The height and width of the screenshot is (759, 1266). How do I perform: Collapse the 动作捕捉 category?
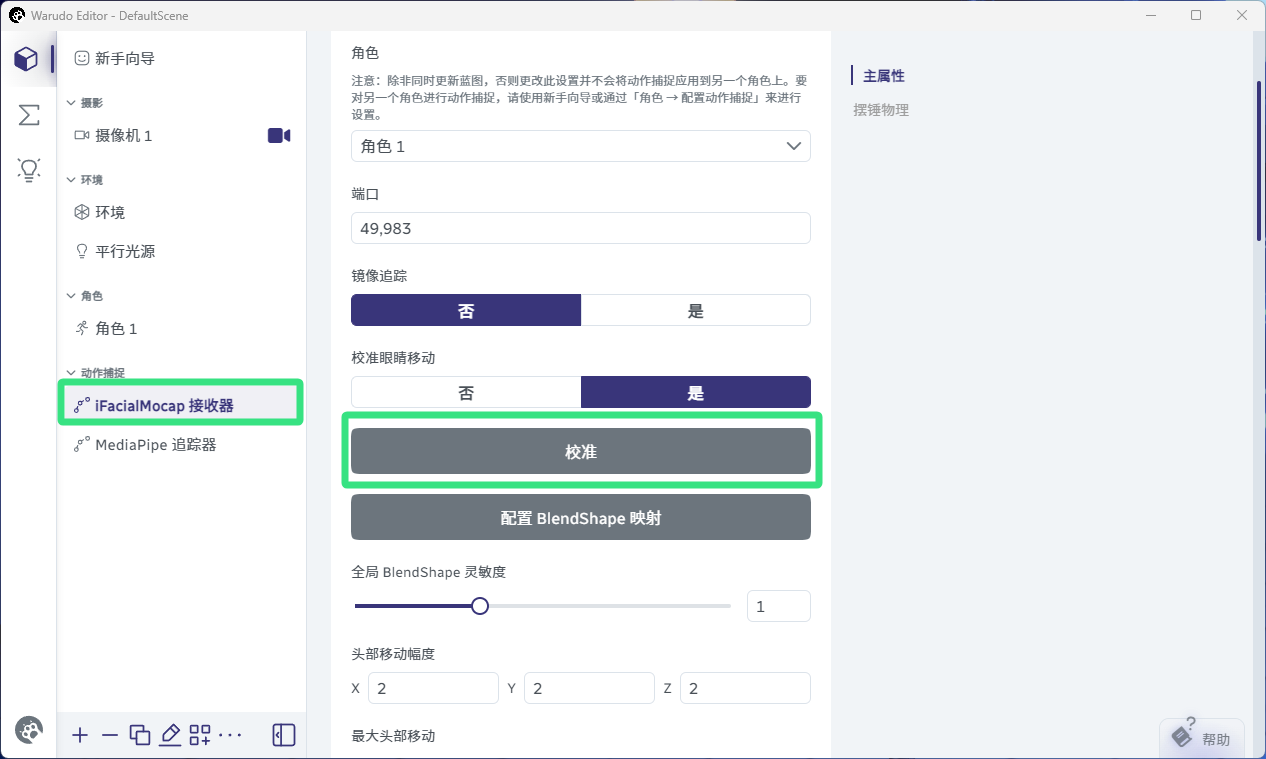tap(95, 373)
